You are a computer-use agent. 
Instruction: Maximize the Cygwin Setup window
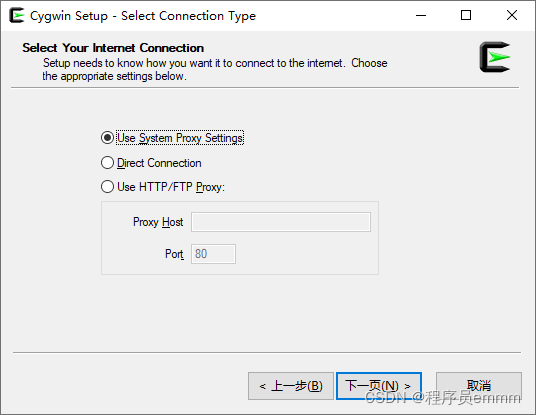466,15
